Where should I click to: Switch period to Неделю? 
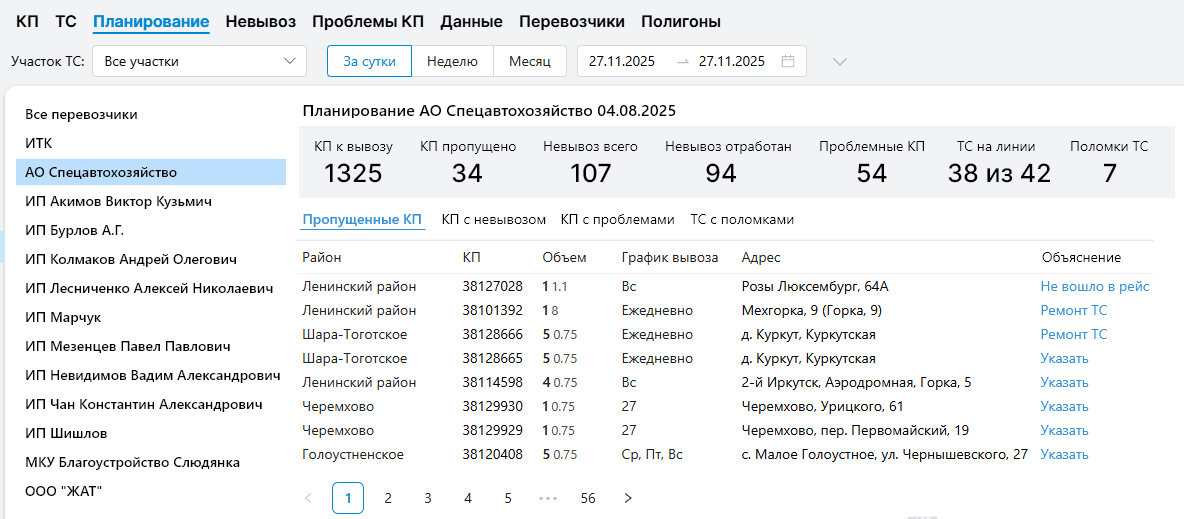point(452,61)
